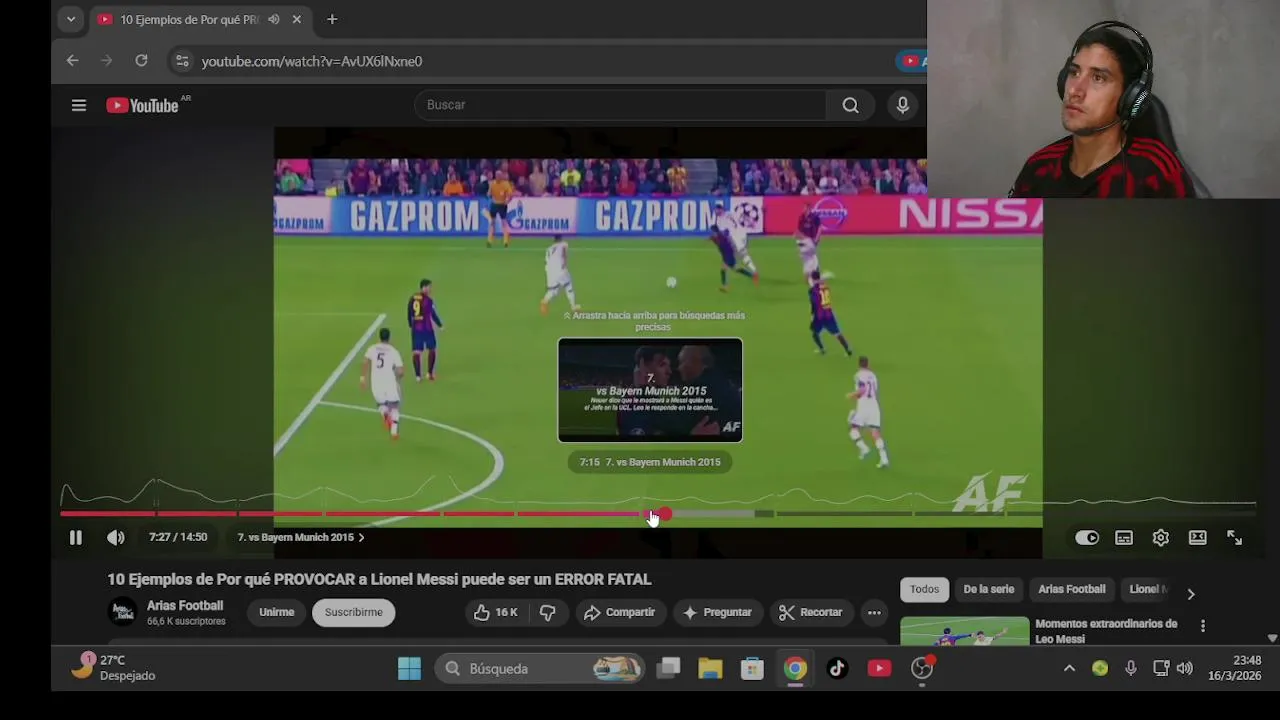Viewport: 1280px width, 720px height.
Task: Mute tab via speaker icon on tab
Action: click(273, 19)
